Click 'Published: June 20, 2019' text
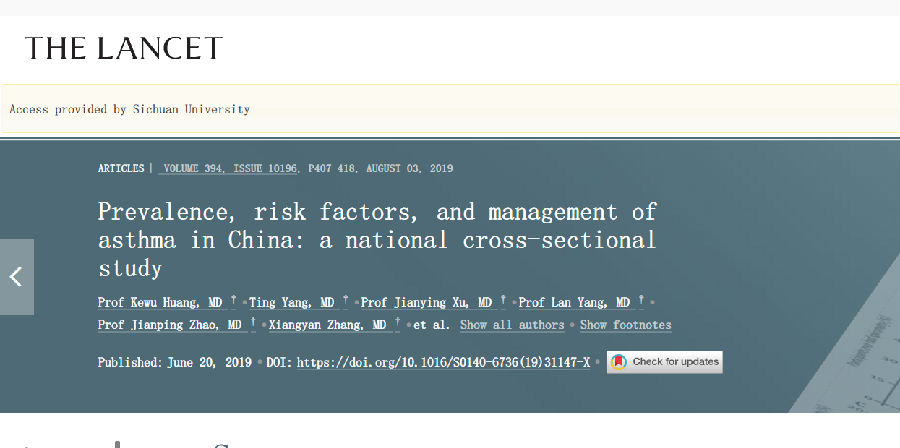 174,363
